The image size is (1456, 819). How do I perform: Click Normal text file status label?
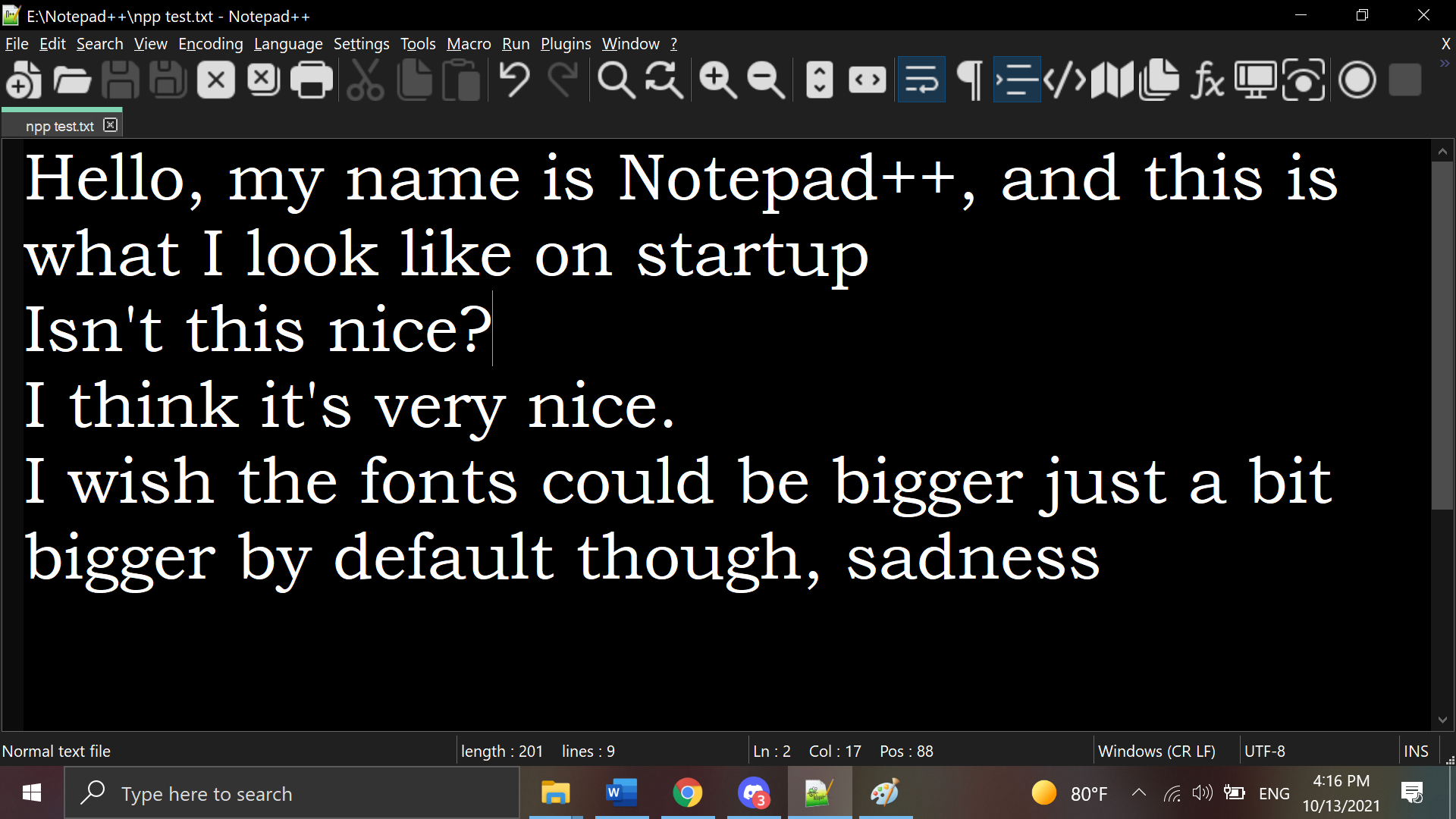pos(56,751)
